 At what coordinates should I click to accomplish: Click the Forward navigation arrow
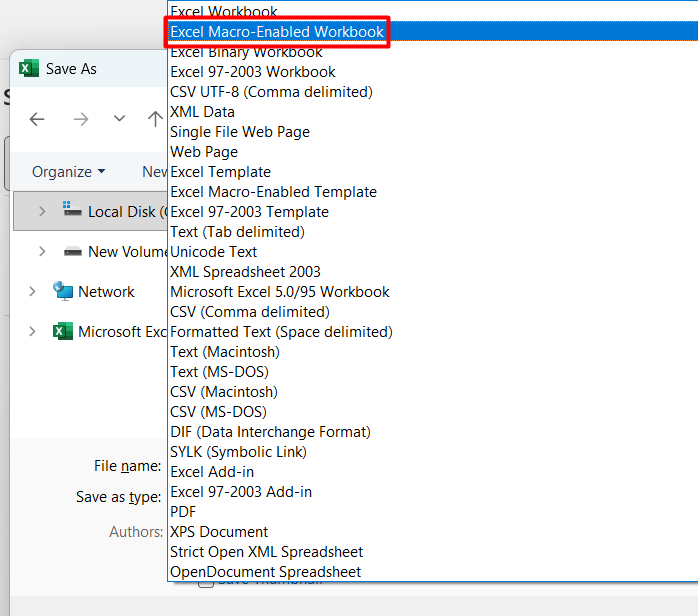coord(81,119)
